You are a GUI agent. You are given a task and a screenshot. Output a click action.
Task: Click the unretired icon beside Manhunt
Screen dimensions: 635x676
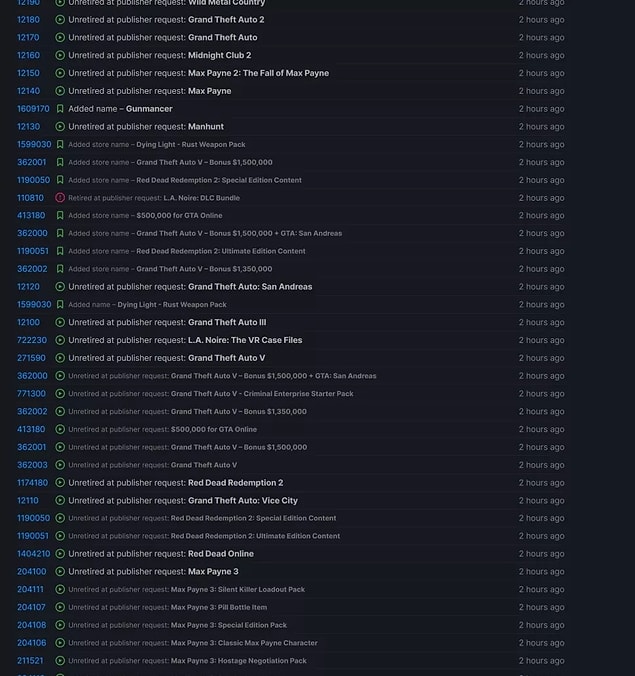pyautogui.click(x=60, y=127)
